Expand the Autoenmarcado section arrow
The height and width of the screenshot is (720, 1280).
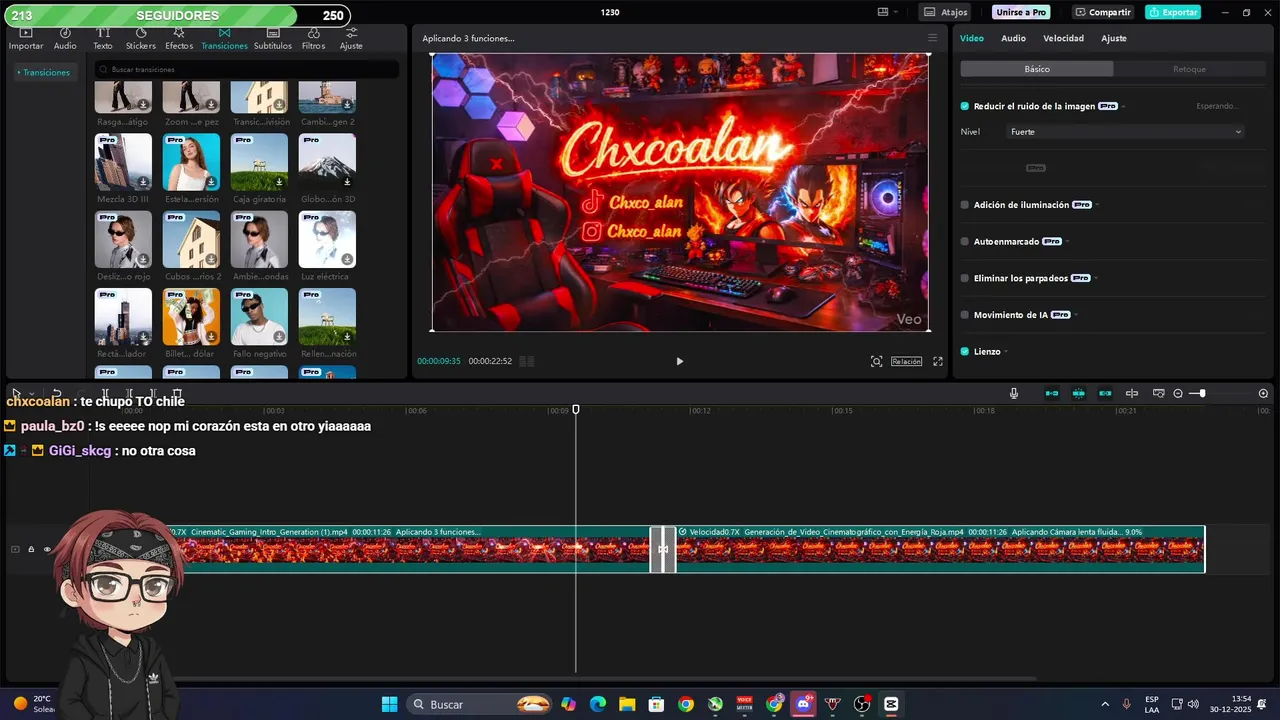click(x=1067, y=241)
